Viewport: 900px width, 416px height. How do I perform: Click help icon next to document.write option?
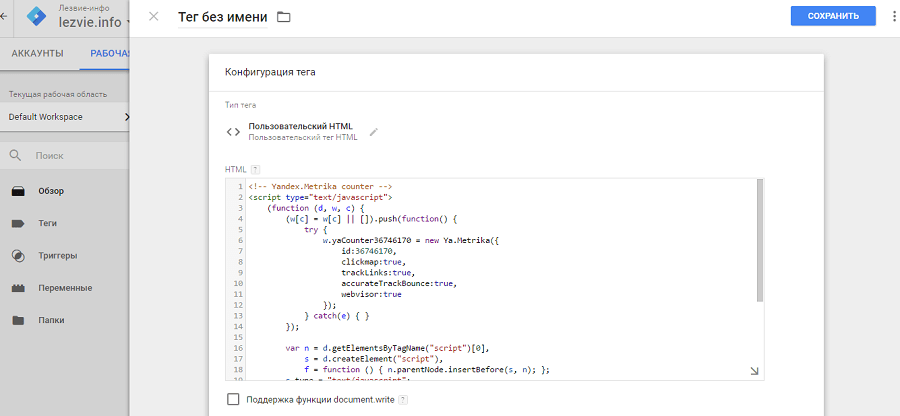[x=403, y=400]
